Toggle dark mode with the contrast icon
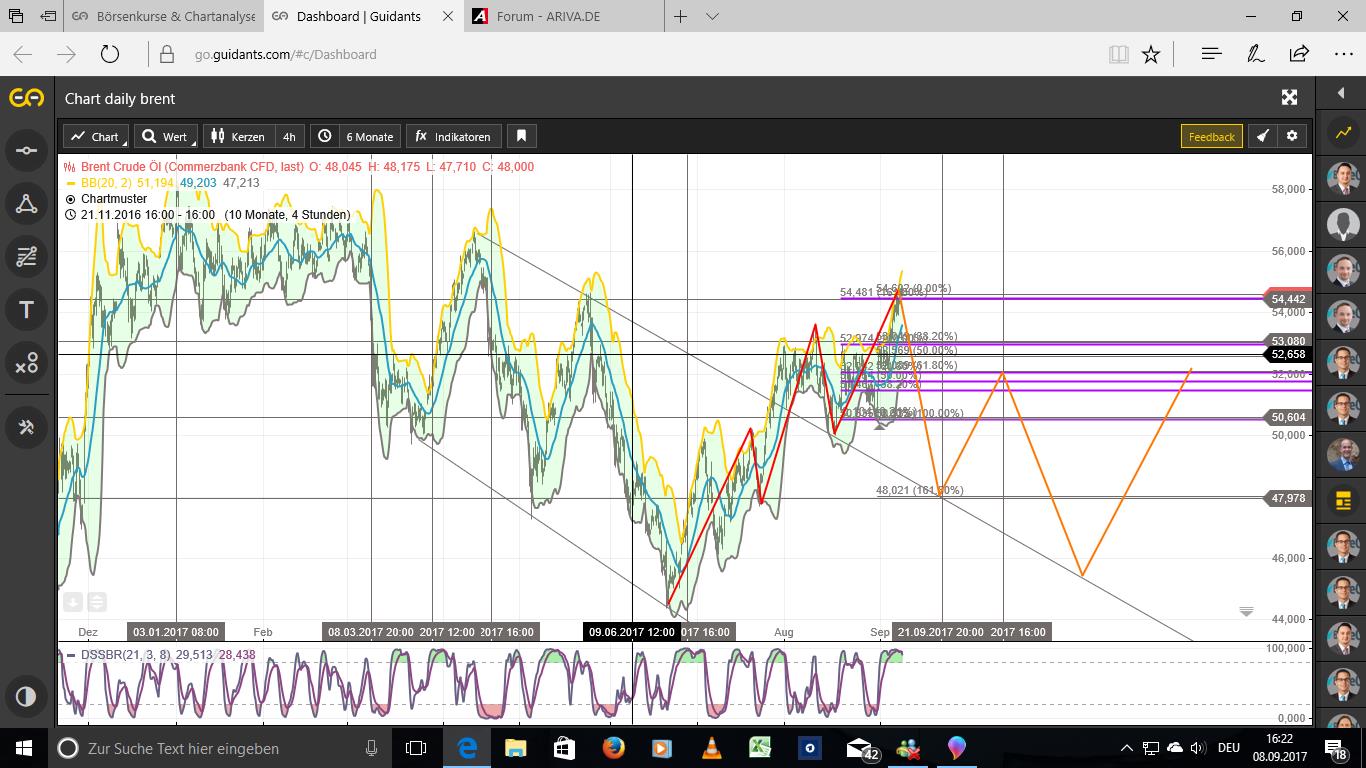 pyautogui.click(x=26, y=696)
